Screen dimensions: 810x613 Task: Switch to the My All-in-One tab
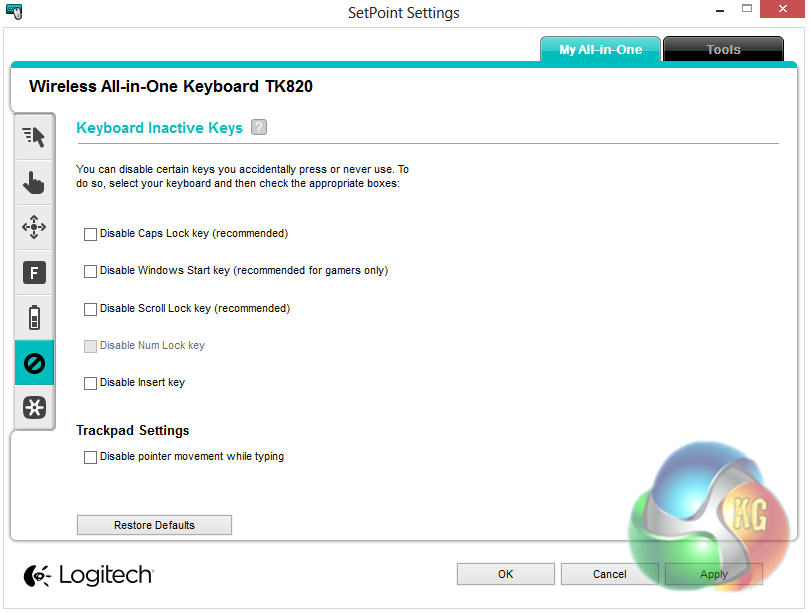point(600,50)
